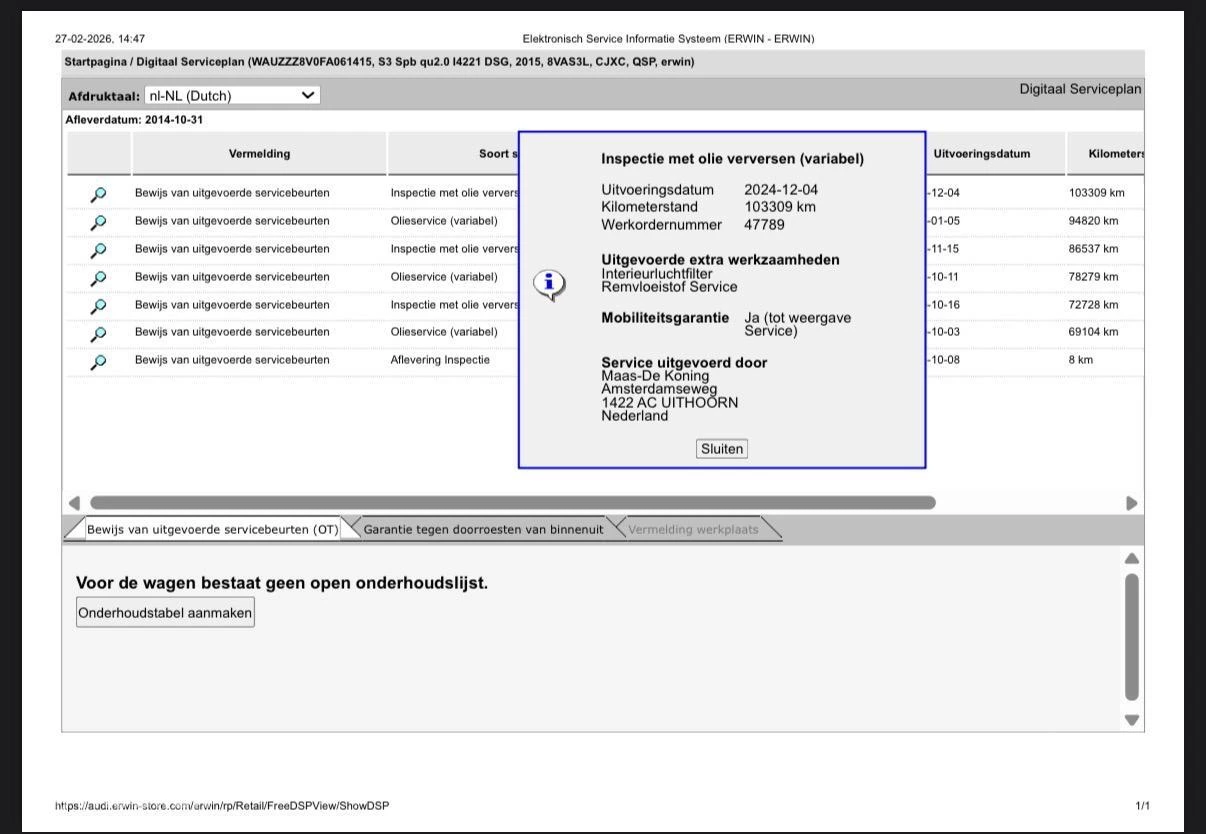Image resolution: width=1206 pixels, height=834 pixels.
Task: Open details magnifier for the 94820 km row
Action: pyautogui.click(x=99, y=222)
